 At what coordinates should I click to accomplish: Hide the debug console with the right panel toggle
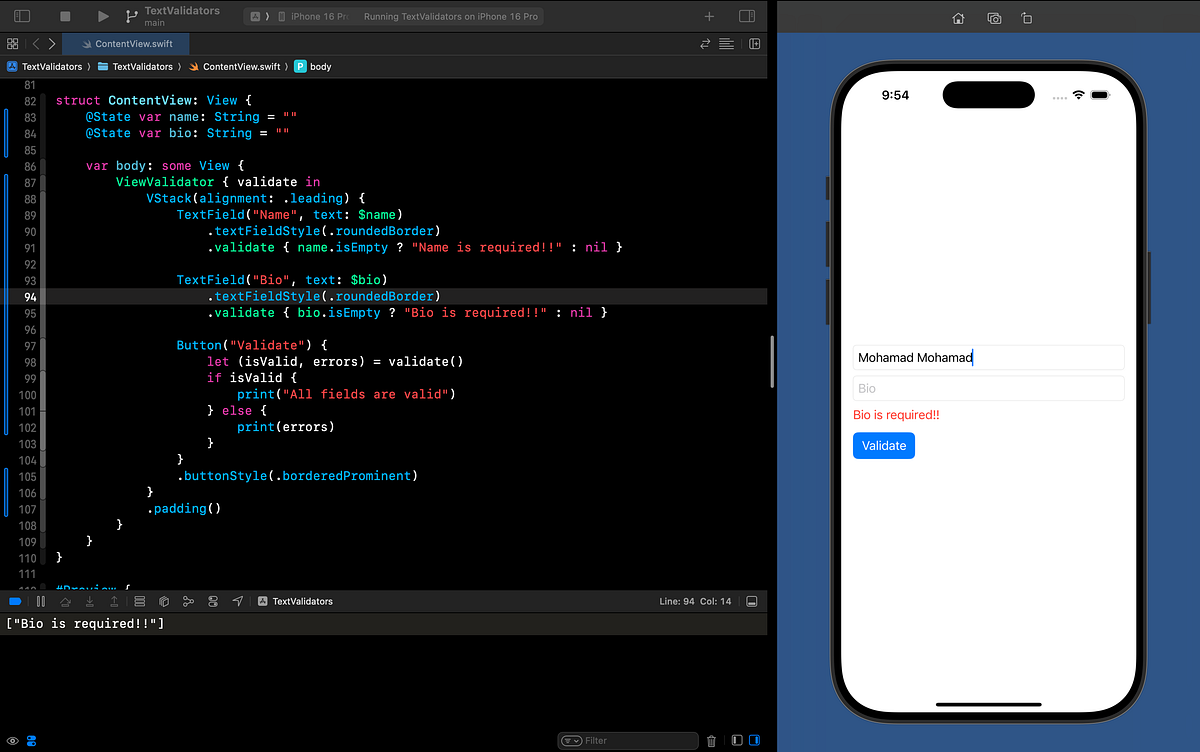coord(754,740)
